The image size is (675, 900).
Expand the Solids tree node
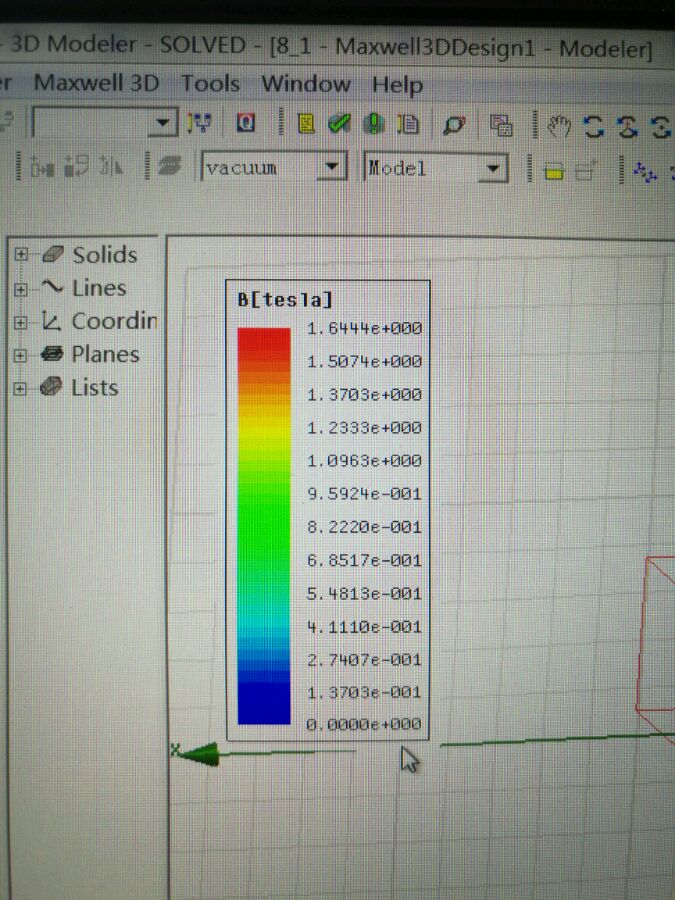pyautogui.click(x=21, y=254)
